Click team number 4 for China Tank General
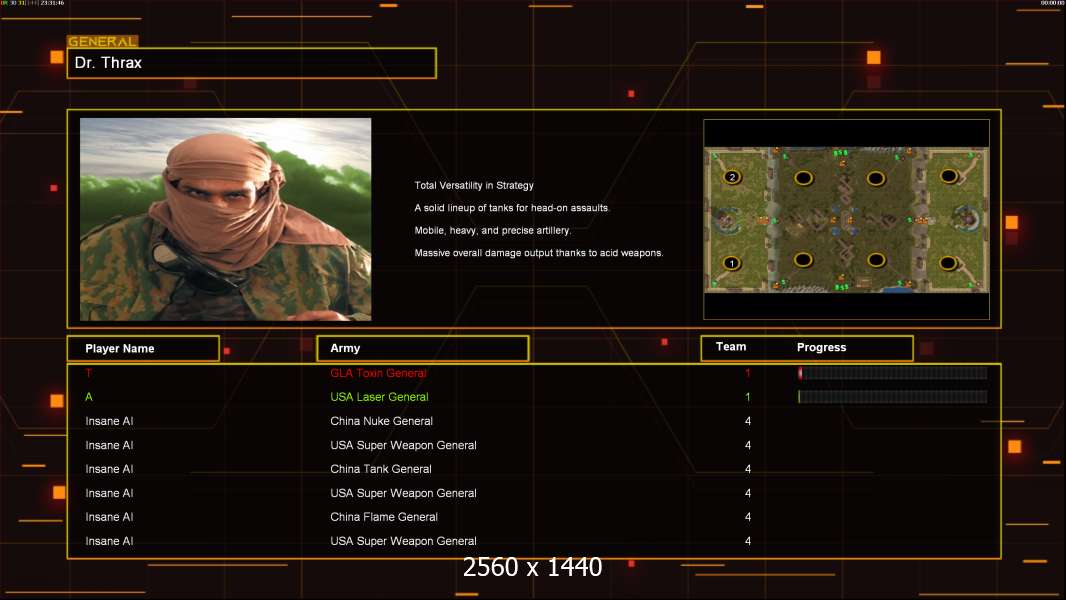Viewport: 1066px width, 600px height. [748, 469]
